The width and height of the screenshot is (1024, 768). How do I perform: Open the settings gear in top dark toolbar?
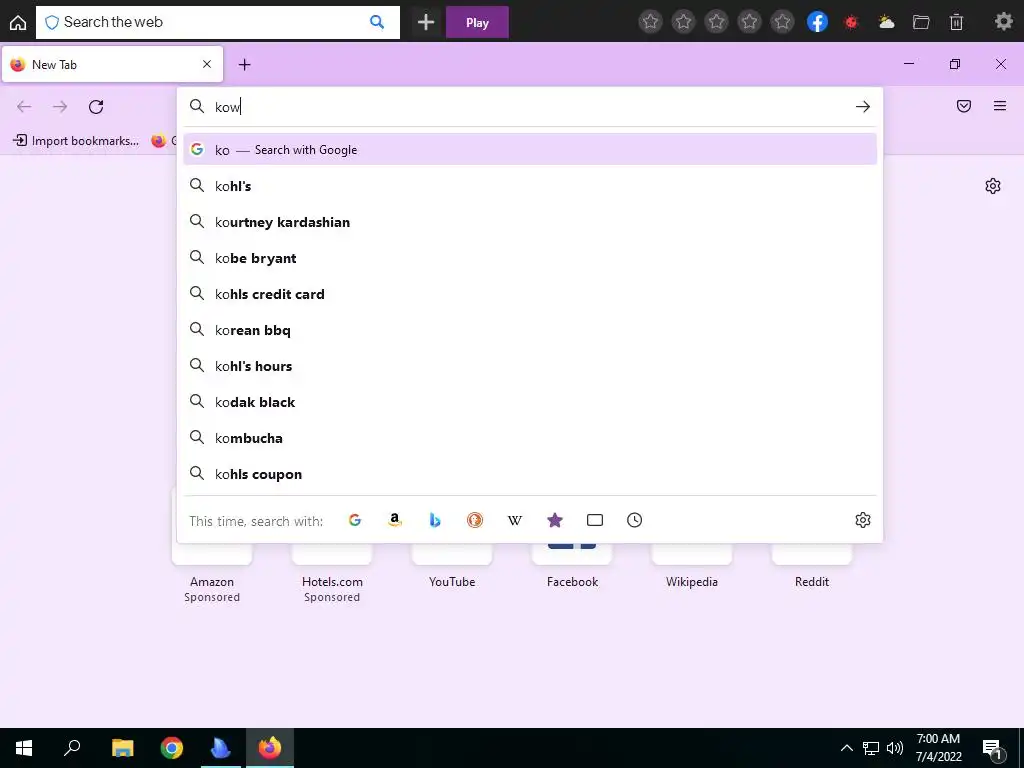1004,22
